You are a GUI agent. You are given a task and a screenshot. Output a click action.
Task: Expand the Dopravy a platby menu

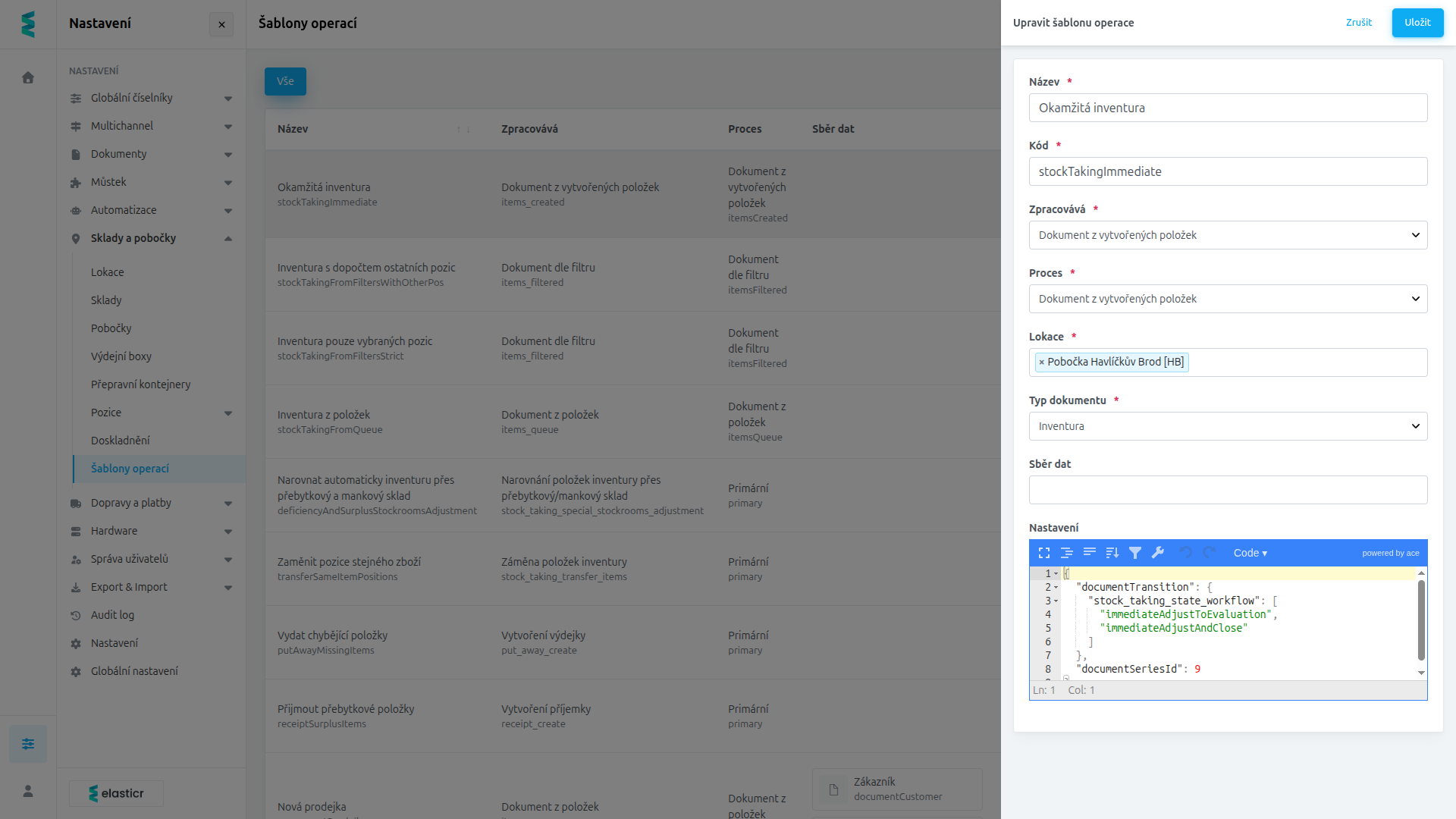[x=151, y=503]
